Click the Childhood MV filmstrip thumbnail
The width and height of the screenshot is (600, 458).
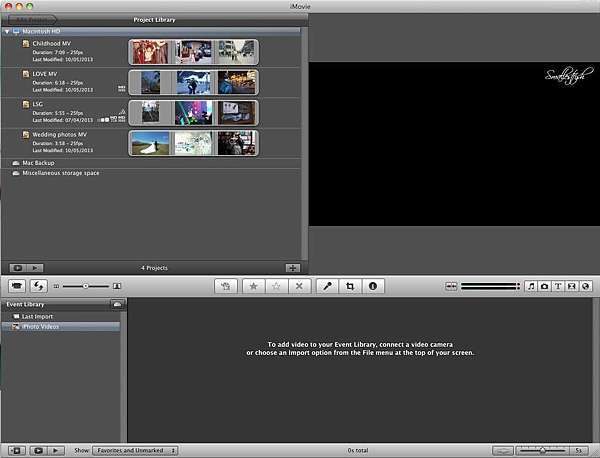pyautogui.click(x=194, y=52)
